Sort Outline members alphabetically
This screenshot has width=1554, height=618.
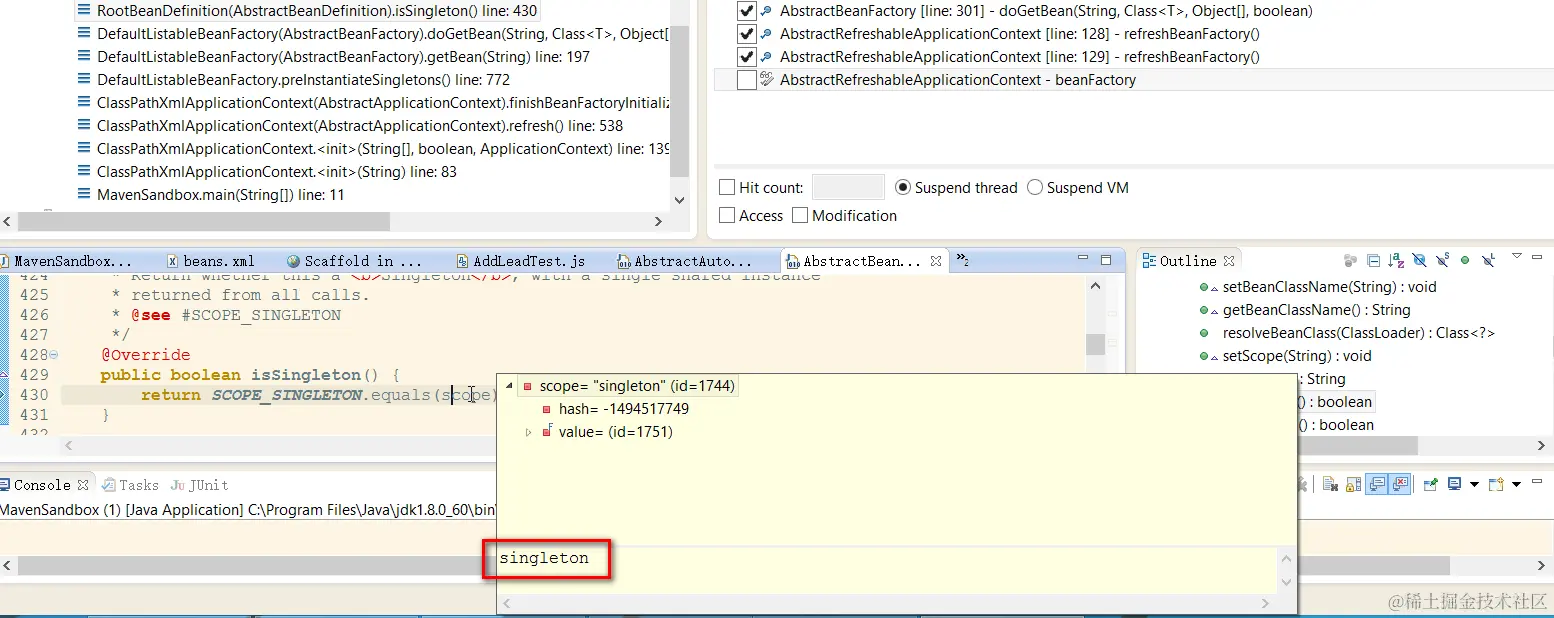(1396, 260)
